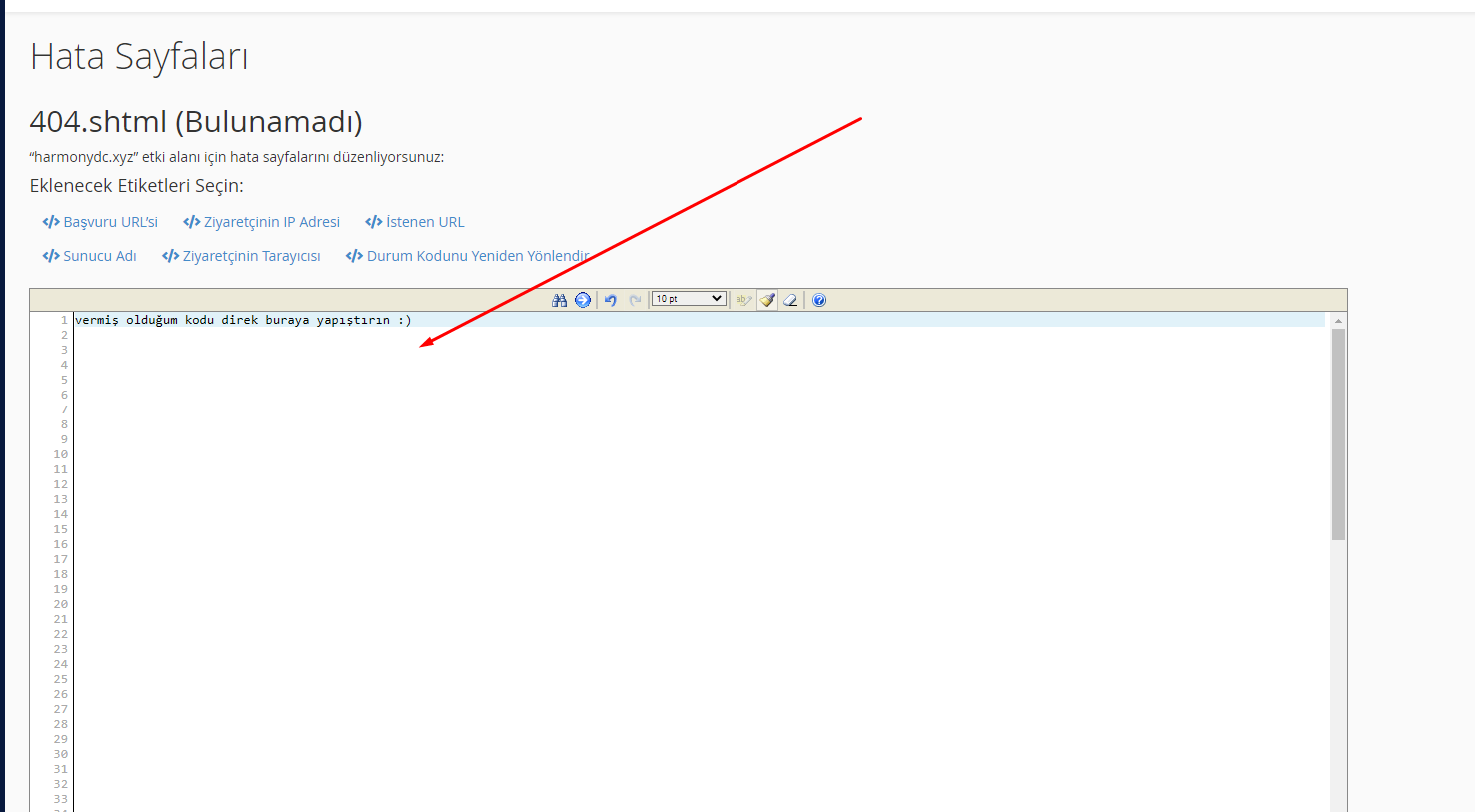Toggle syntax highlighting with the paintbrush icon
Viewport: 1475px width, 812px height.
tap(767, 299)
